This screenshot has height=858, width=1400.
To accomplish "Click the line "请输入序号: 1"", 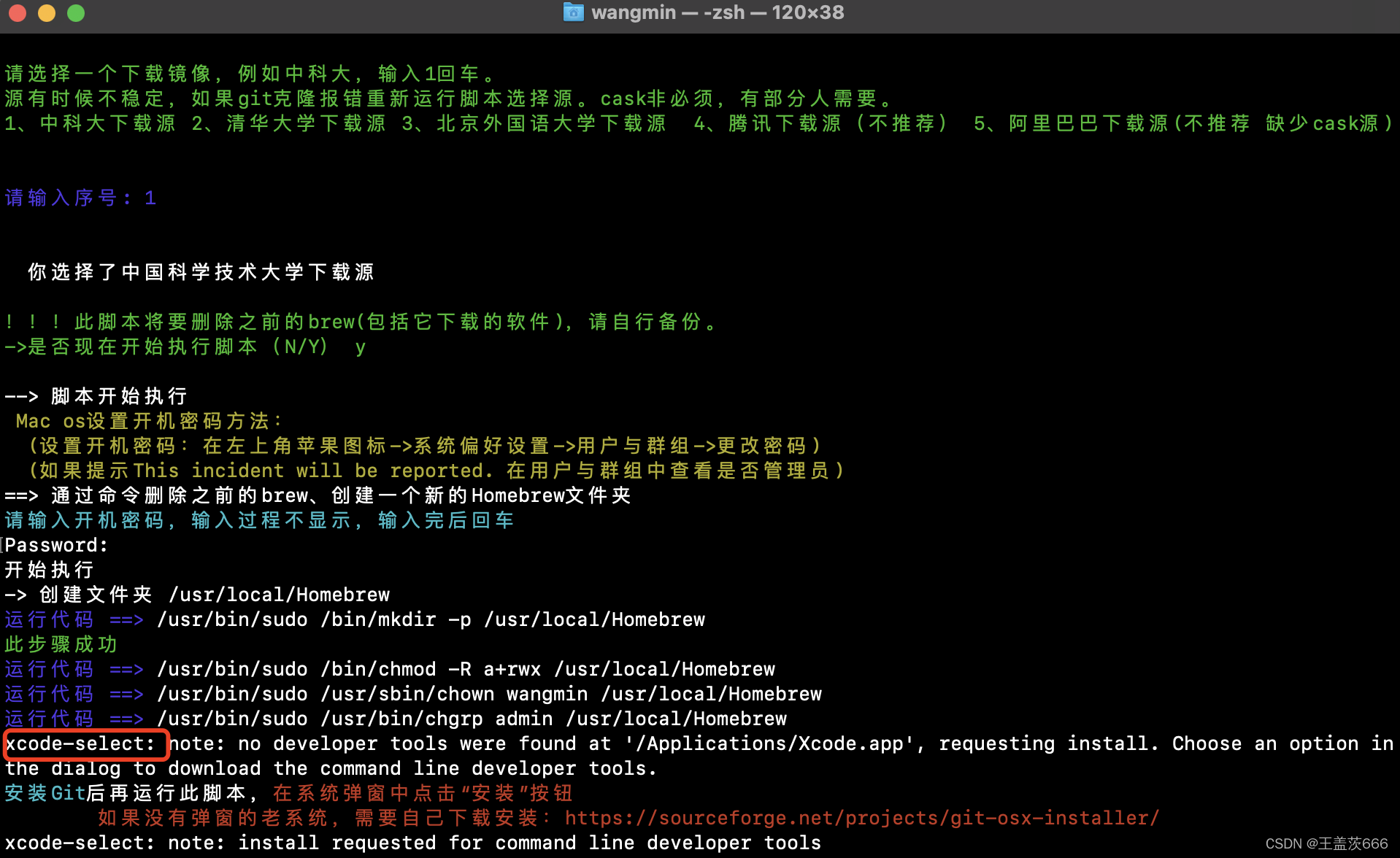I will (x=80, y=198).
